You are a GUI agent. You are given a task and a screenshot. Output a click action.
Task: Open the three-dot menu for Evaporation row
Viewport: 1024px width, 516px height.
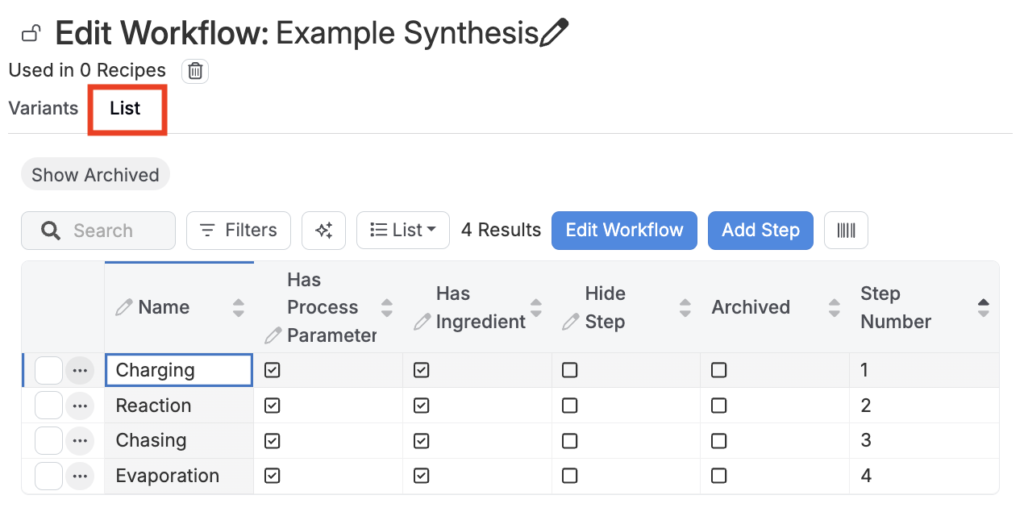80,476
